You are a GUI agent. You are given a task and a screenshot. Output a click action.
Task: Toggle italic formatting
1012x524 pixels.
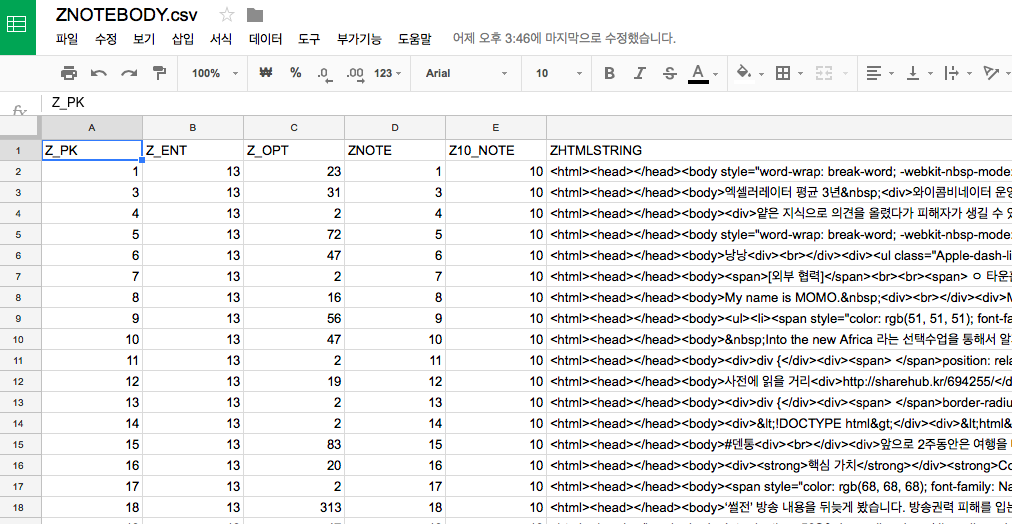click(x=640, y=74)
